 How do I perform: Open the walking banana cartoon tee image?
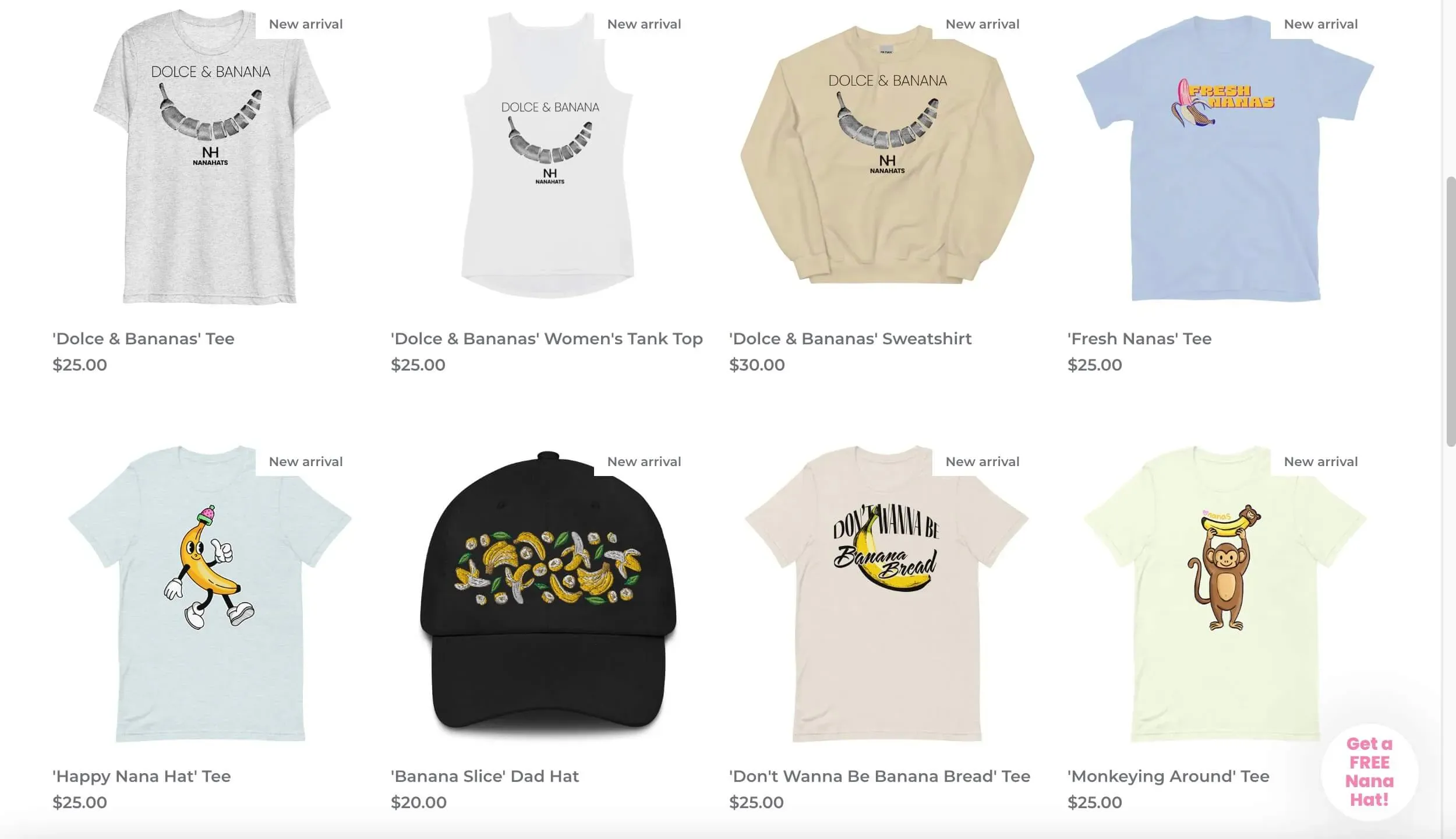coord(211,594)
